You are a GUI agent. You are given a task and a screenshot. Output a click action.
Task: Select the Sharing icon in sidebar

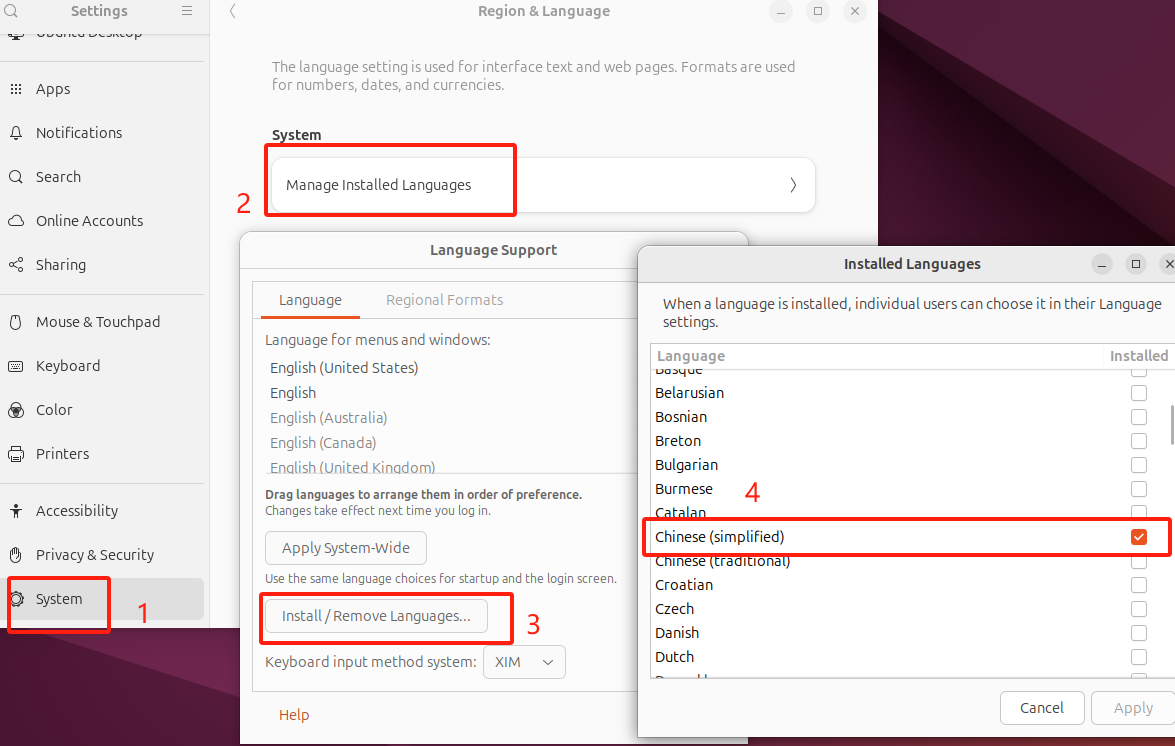coord(16,265)
